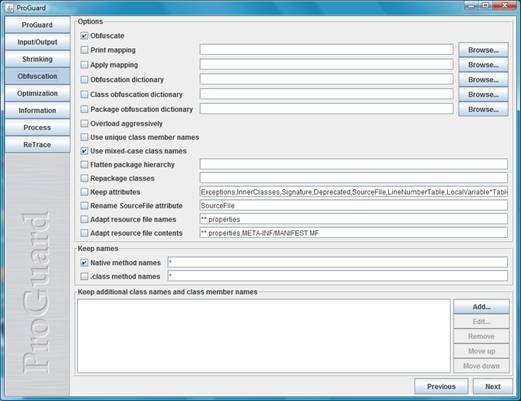The height and width of the screenshot is (401, 521).
Task: Tick Rename SourceFile attribute checkbox
Action: click(84, 206)
